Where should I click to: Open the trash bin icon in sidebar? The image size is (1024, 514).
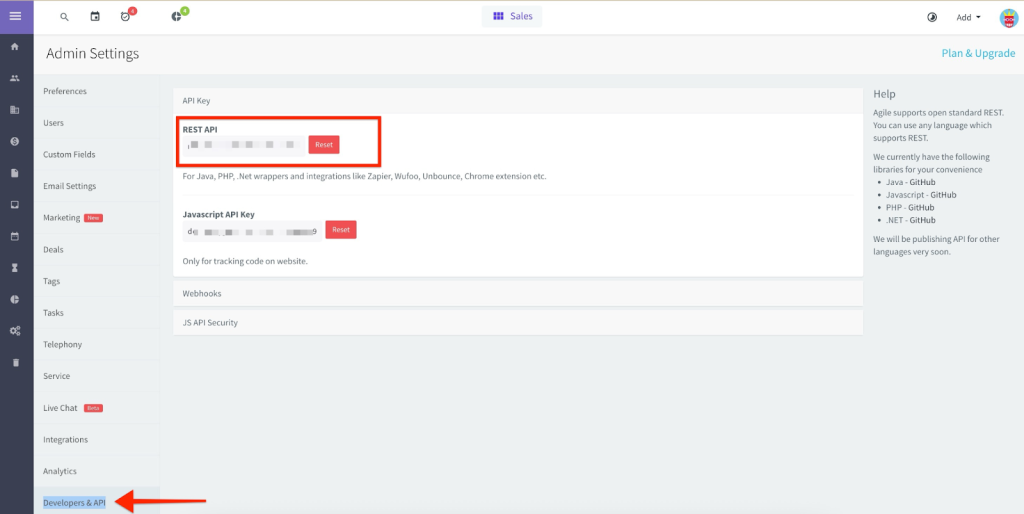[15, 362]
